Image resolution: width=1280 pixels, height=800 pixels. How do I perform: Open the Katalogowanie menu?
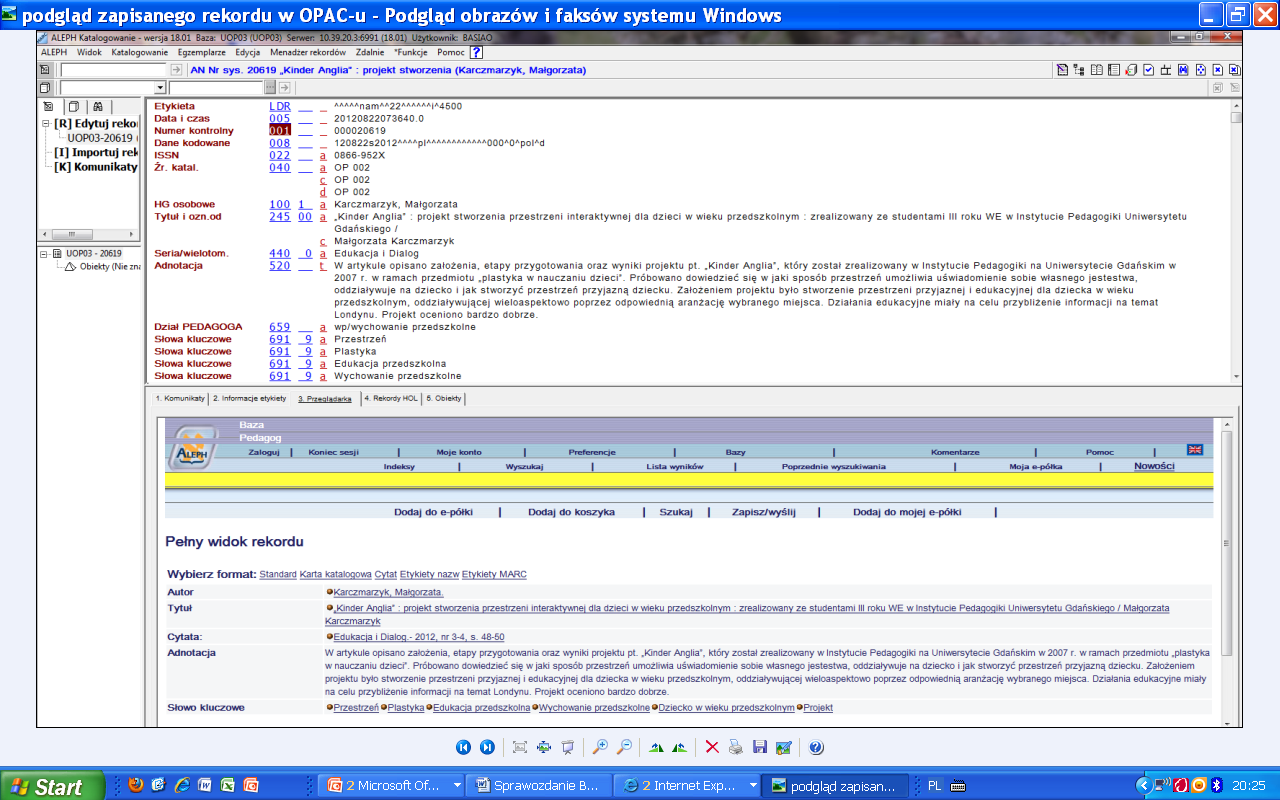(140, 52)
